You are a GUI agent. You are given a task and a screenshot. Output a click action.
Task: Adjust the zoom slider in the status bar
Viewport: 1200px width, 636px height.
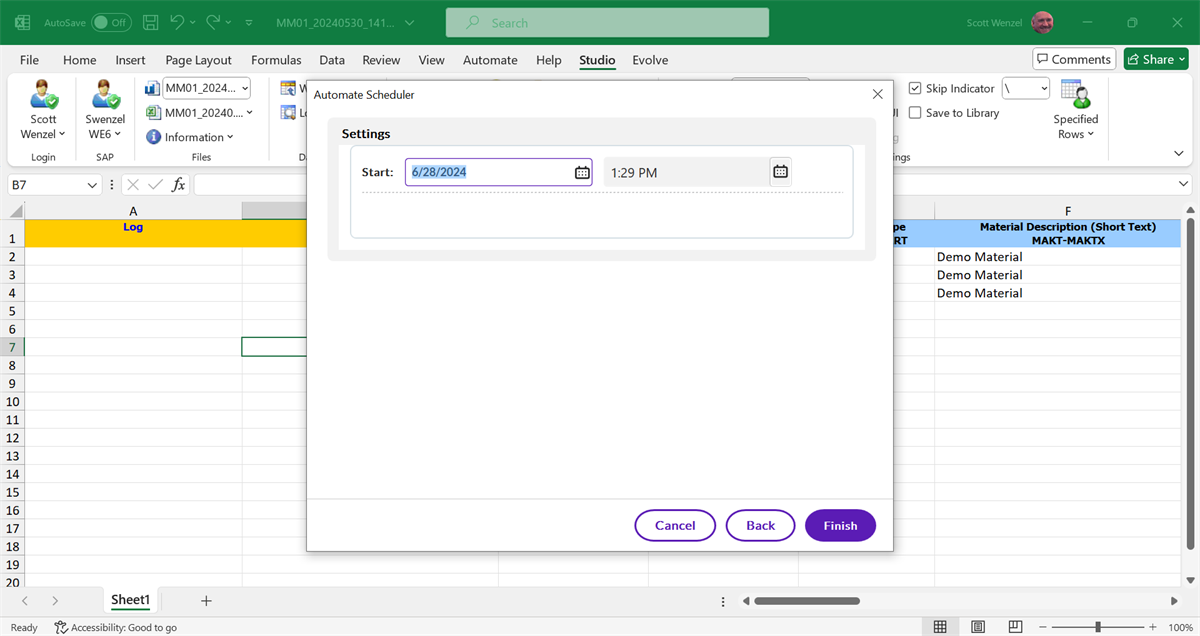coord(1098,627)
